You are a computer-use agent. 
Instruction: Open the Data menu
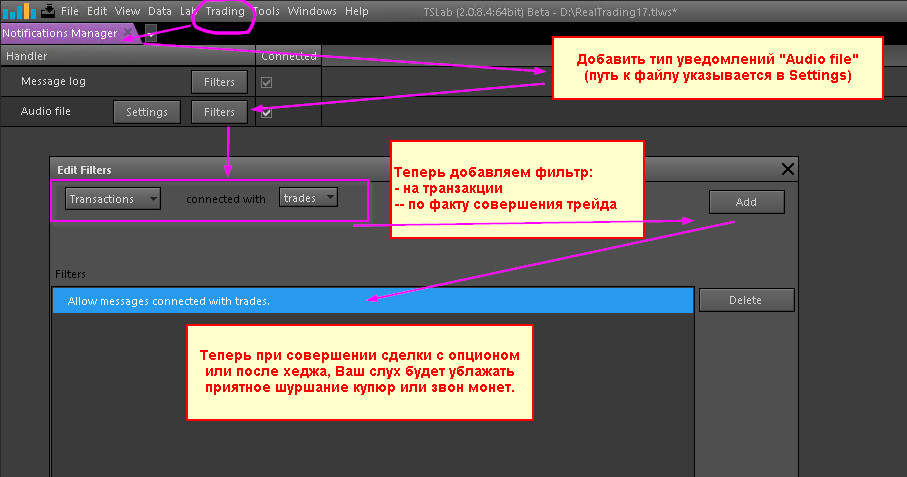160,11
